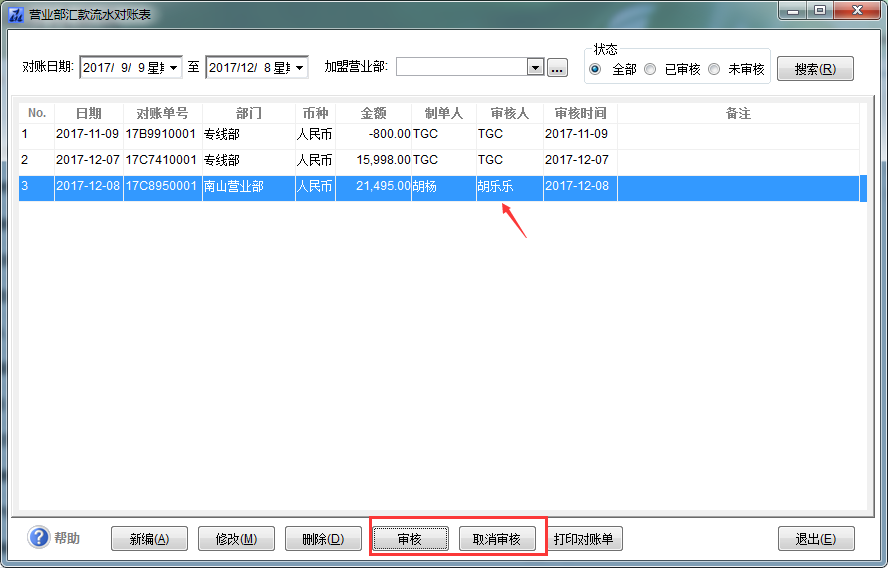Open the start date picker dropdown arrow
The height and width of the screenshot is (568, 888).
click(173, 68)
